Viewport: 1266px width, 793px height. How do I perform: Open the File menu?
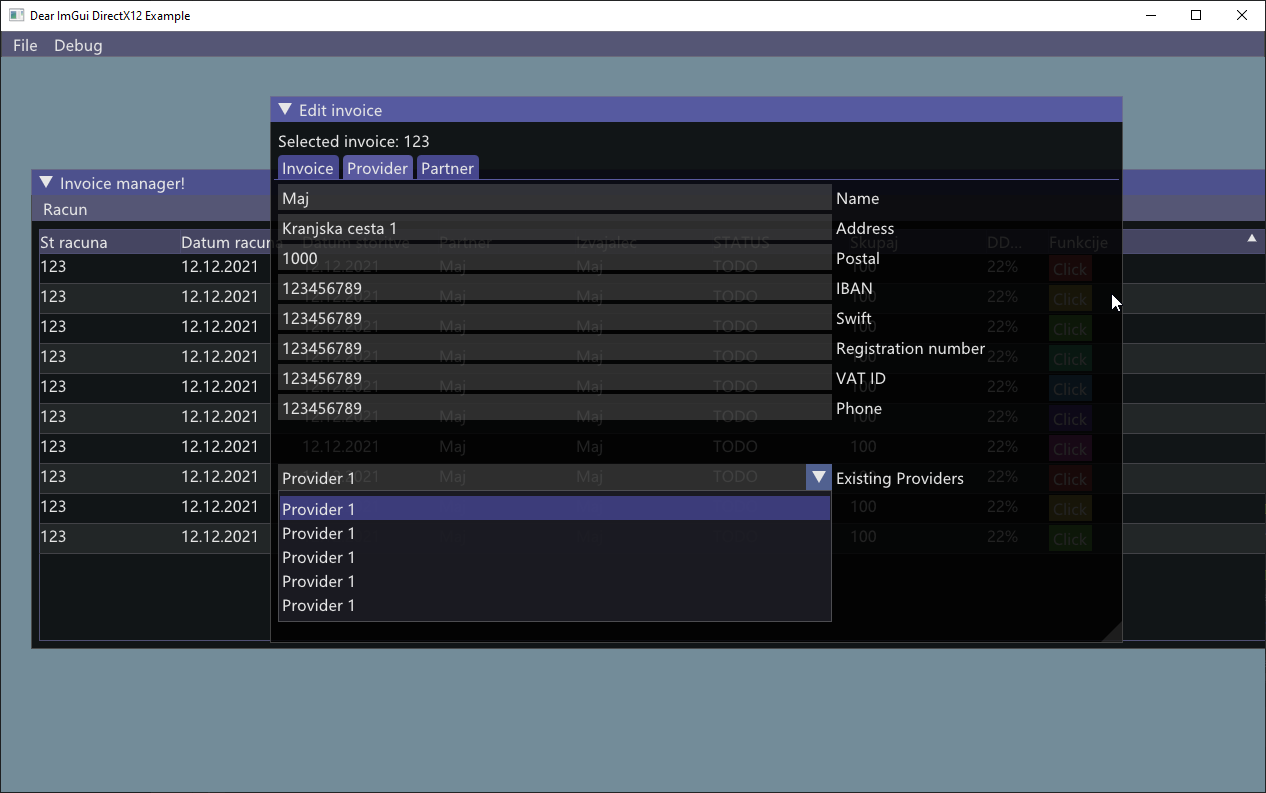[x=24, y=45]
